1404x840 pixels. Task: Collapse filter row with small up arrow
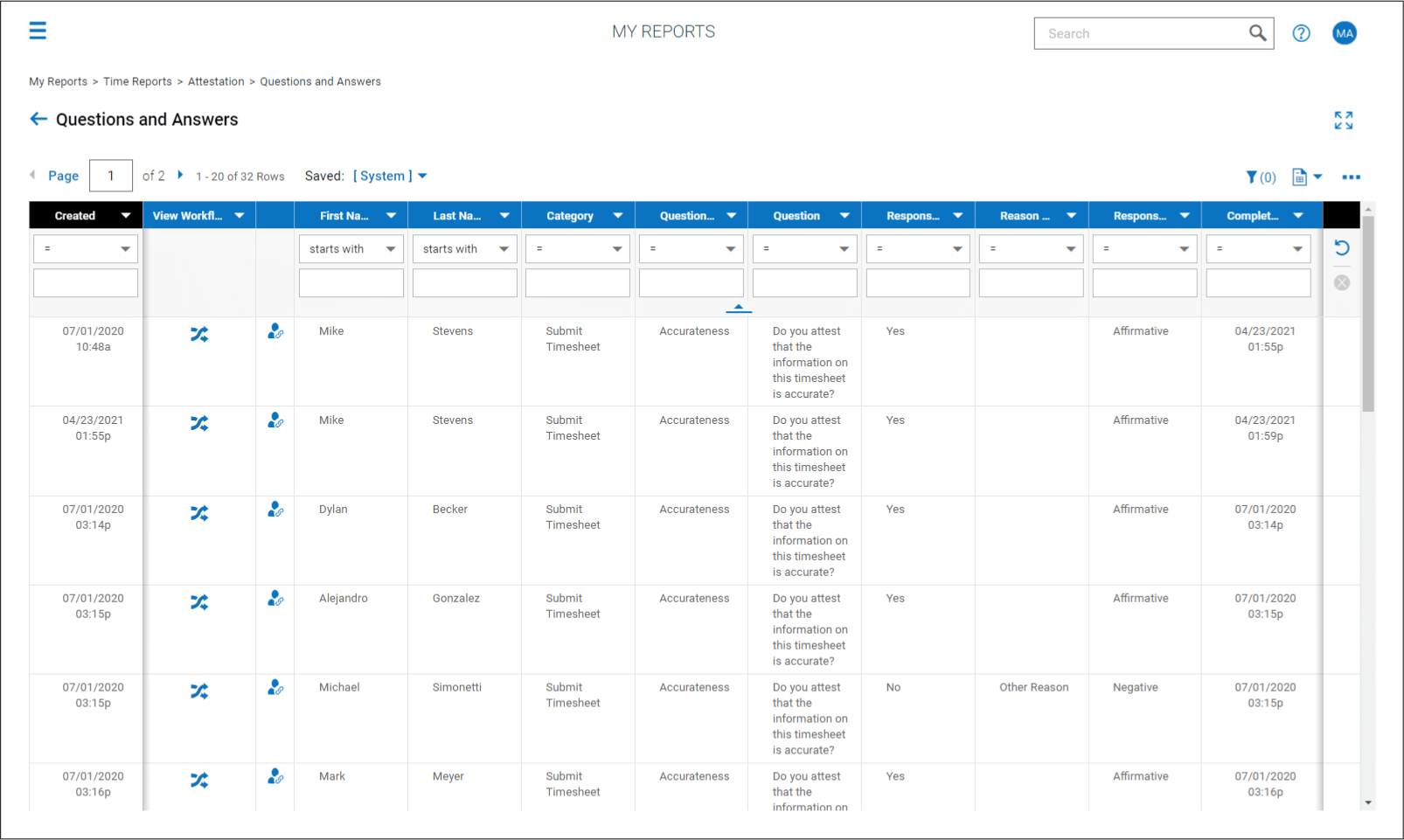point(739,308)
